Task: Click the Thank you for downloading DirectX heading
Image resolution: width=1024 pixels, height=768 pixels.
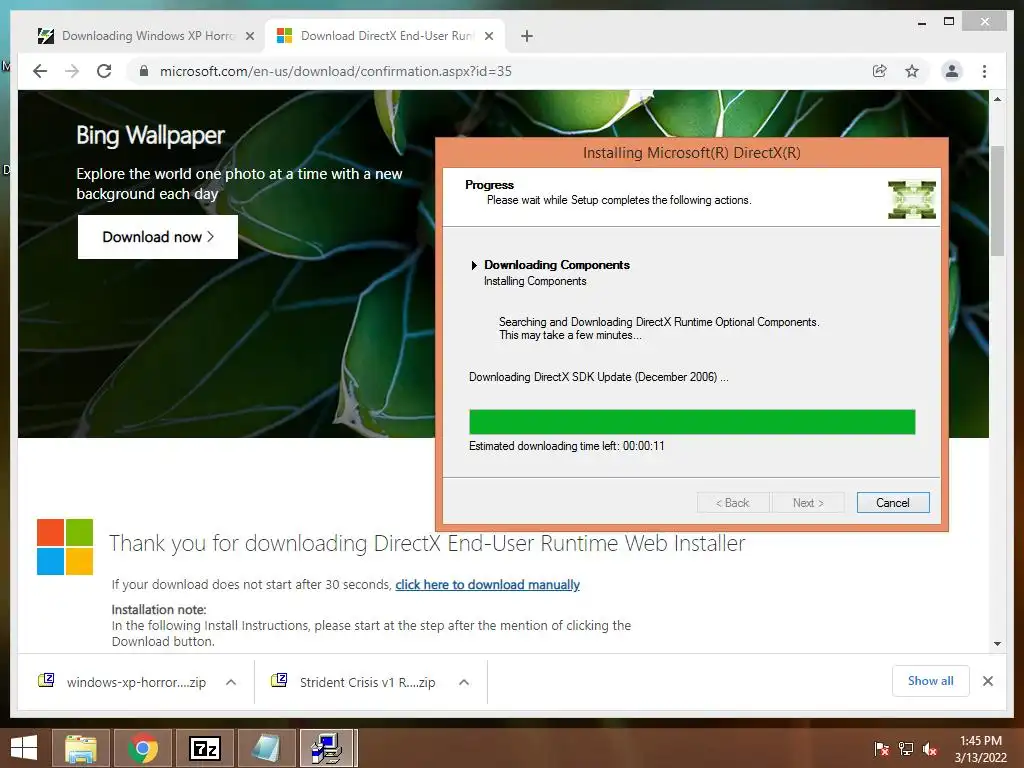Action: point(427,543)
